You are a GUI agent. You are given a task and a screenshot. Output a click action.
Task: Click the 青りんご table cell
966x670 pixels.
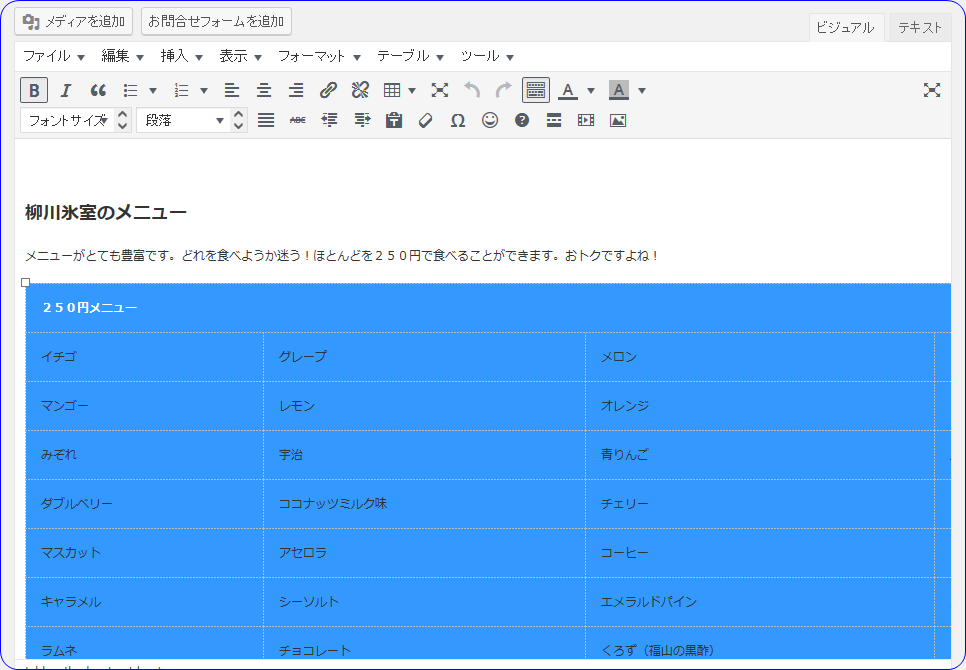click(x=760, y=455)
